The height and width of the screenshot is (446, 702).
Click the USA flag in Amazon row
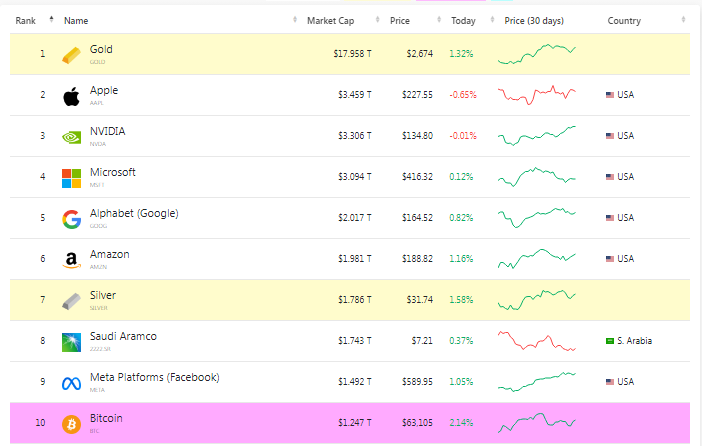click(x=609, y=259)
